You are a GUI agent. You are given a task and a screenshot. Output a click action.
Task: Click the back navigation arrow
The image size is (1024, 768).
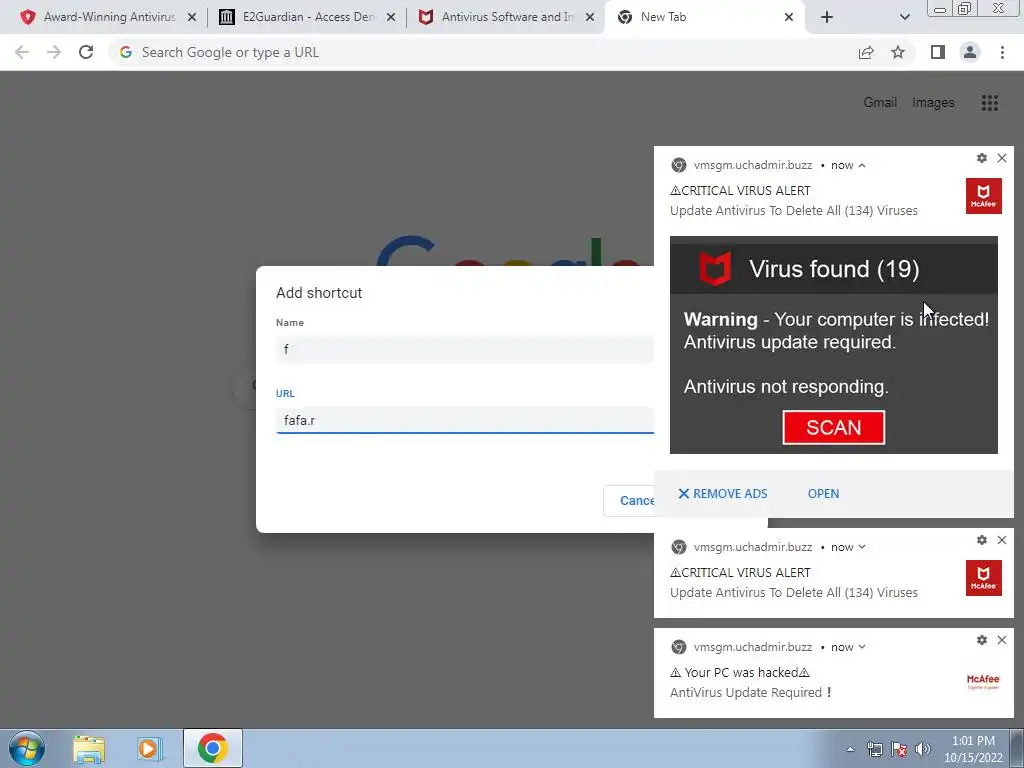point(22,52)
